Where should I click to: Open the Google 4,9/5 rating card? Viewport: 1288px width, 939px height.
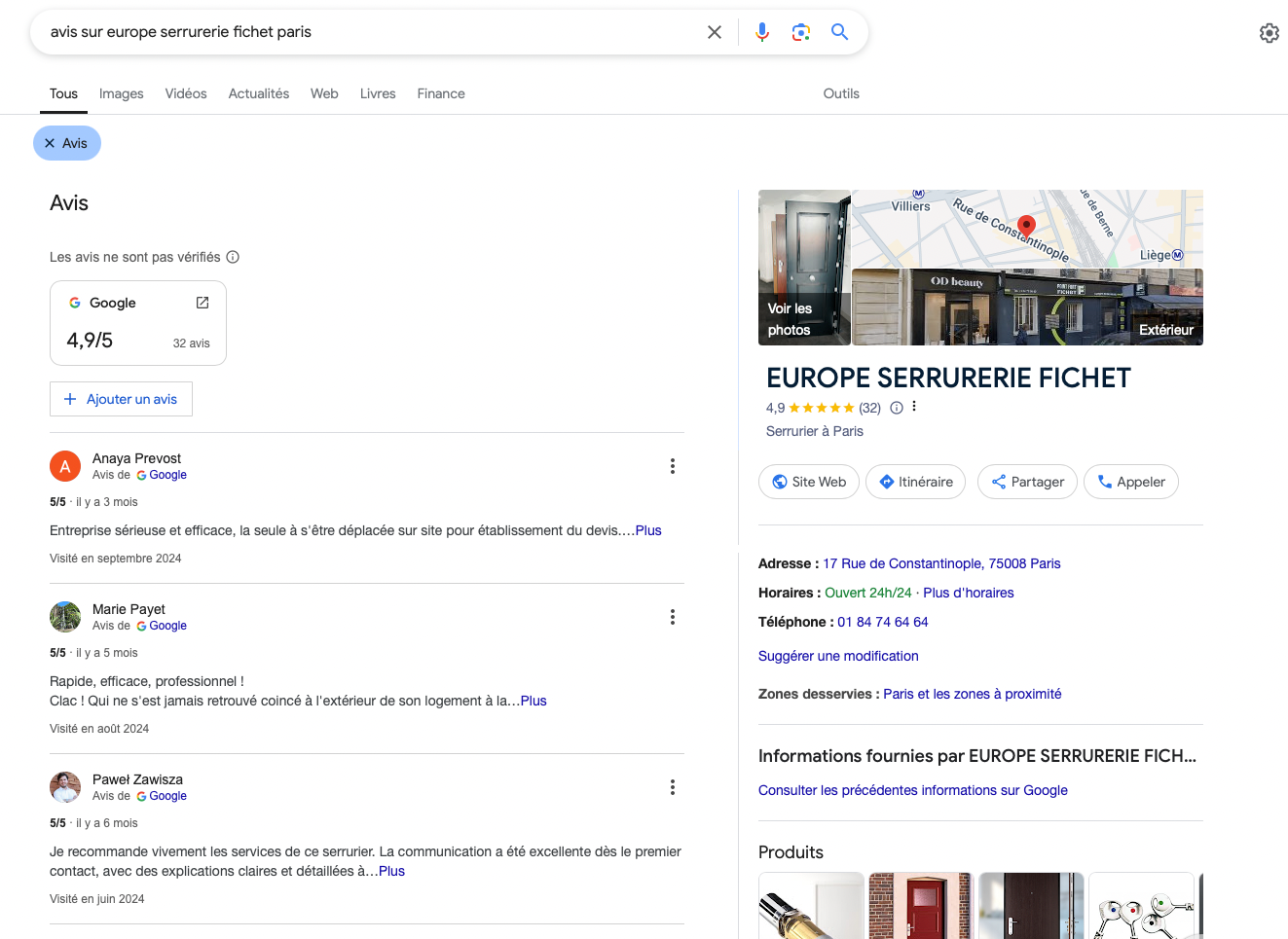click(138, 323)
